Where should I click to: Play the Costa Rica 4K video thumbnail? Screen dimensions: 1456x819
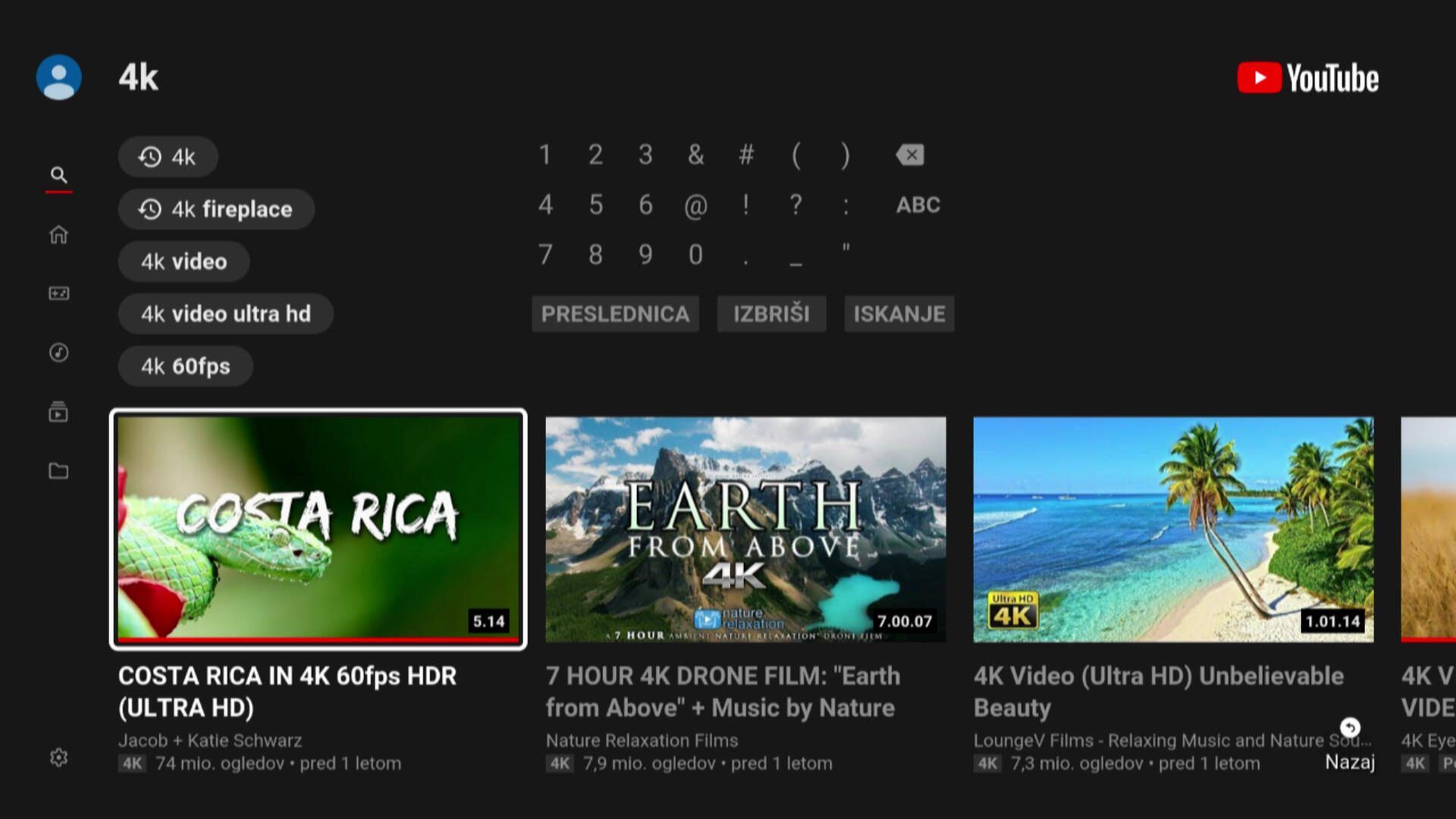318,529
